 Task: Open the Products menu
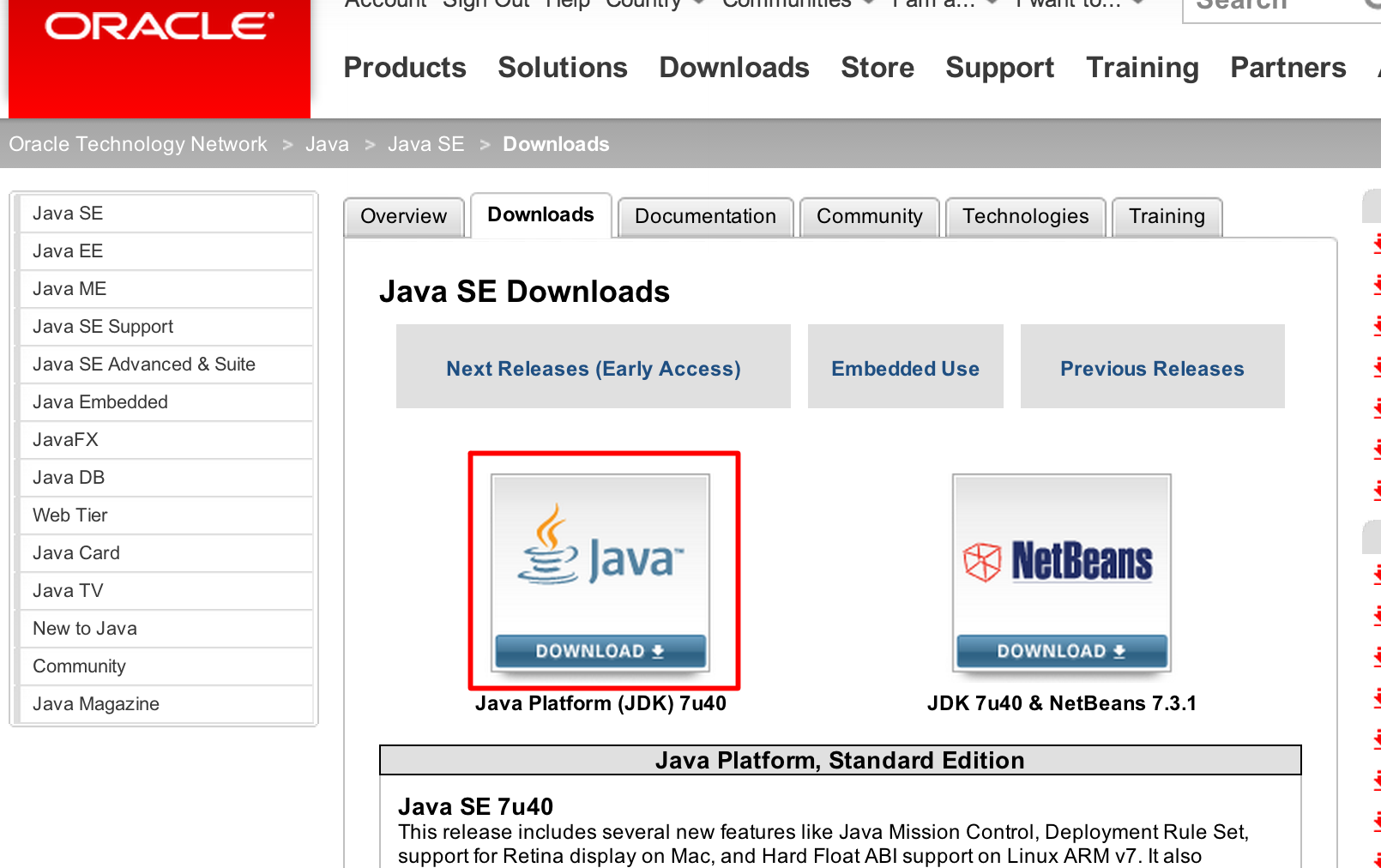coord(405,68)
